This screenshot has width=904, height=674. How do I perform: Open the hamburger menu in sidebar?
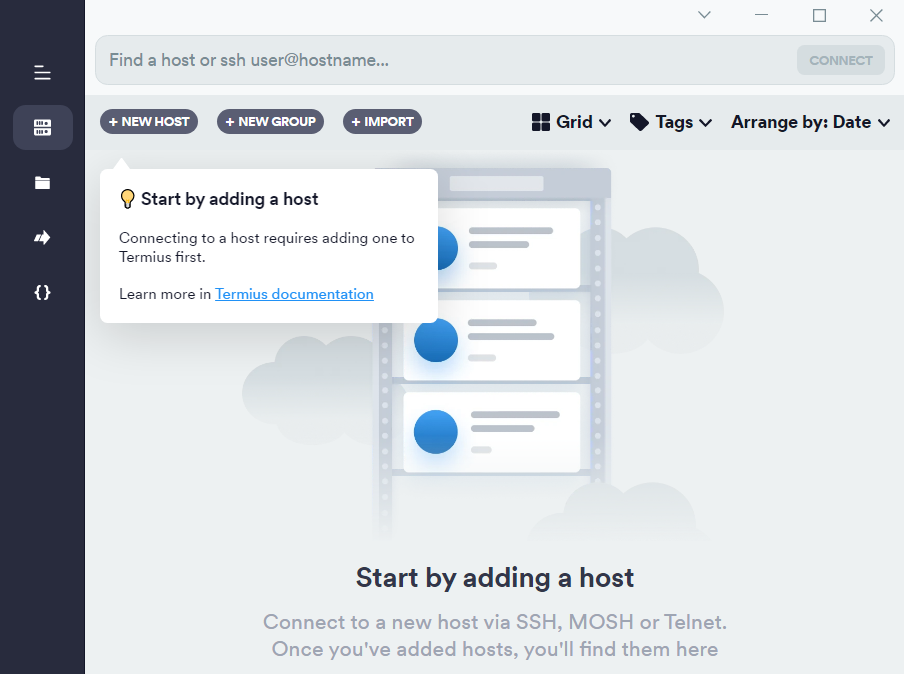[x=42, y=73]
